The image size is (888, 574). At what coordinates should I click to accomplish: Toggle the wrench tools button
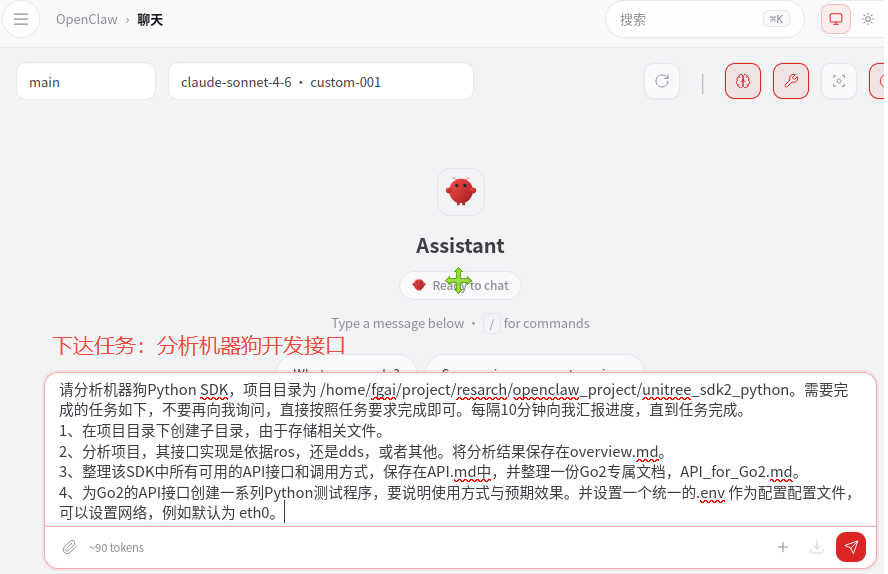pos(791,81)
